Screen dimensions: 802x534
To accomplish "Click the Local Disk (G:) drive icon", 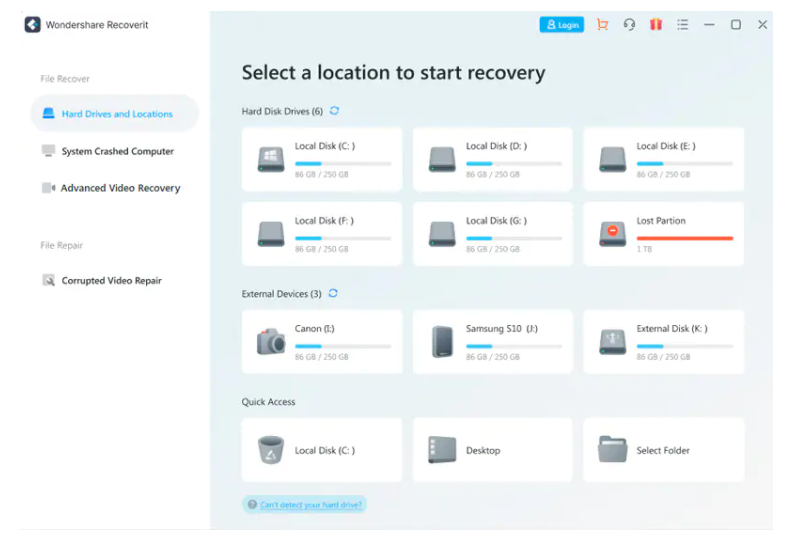I will coord(442,234).
